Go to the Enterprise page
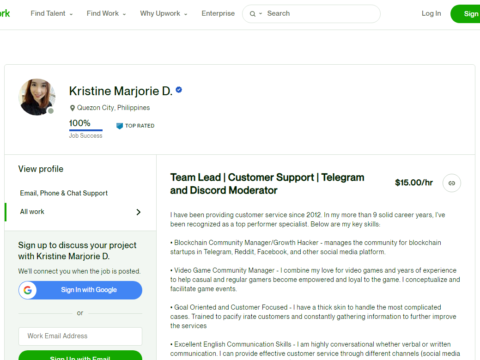The height and width of the screenshot is (360, 480). (218, 14)
